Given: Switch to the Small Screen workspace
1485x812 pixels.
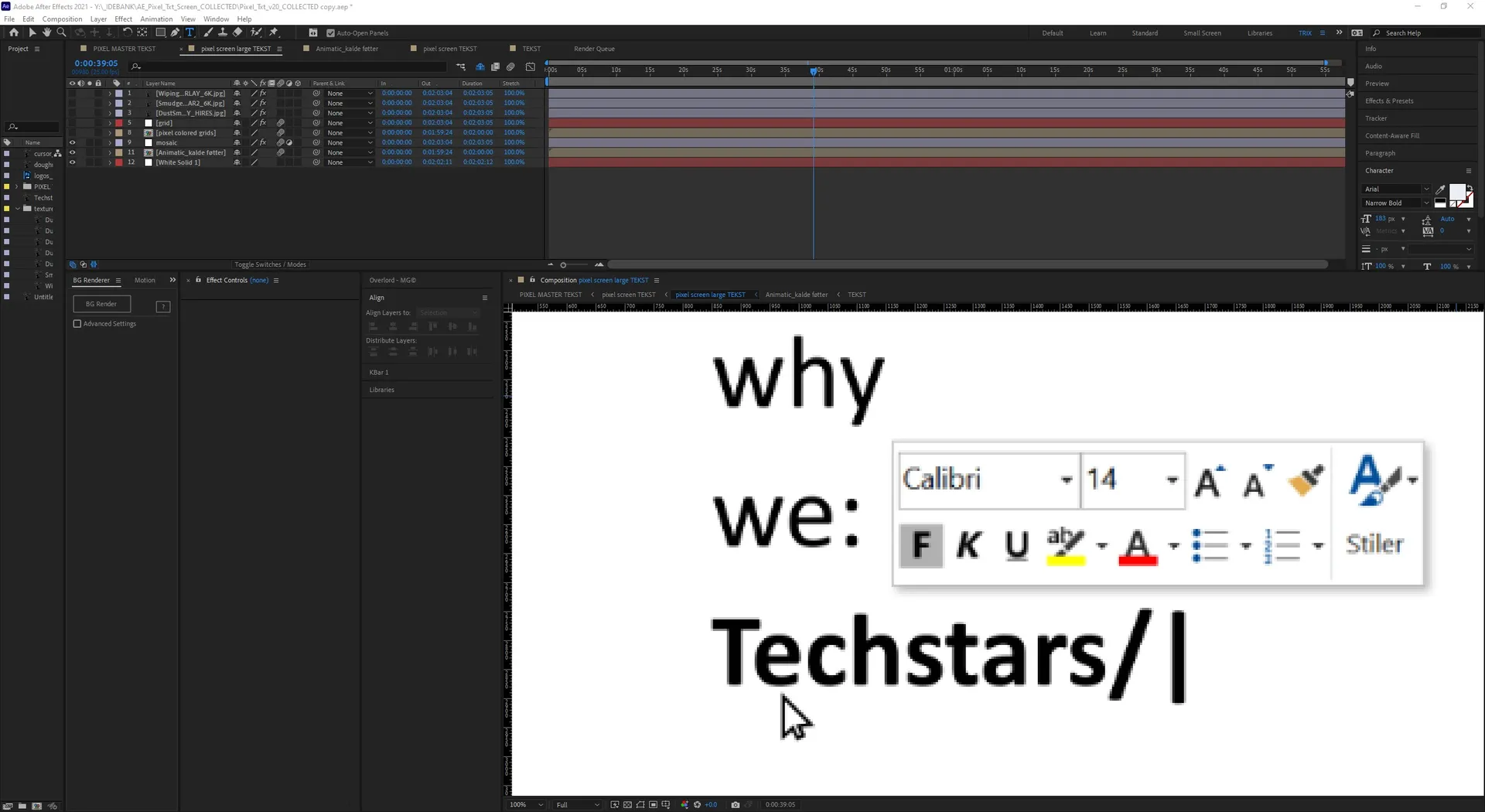Looking at the screenshot, I should click(1202, 33).
